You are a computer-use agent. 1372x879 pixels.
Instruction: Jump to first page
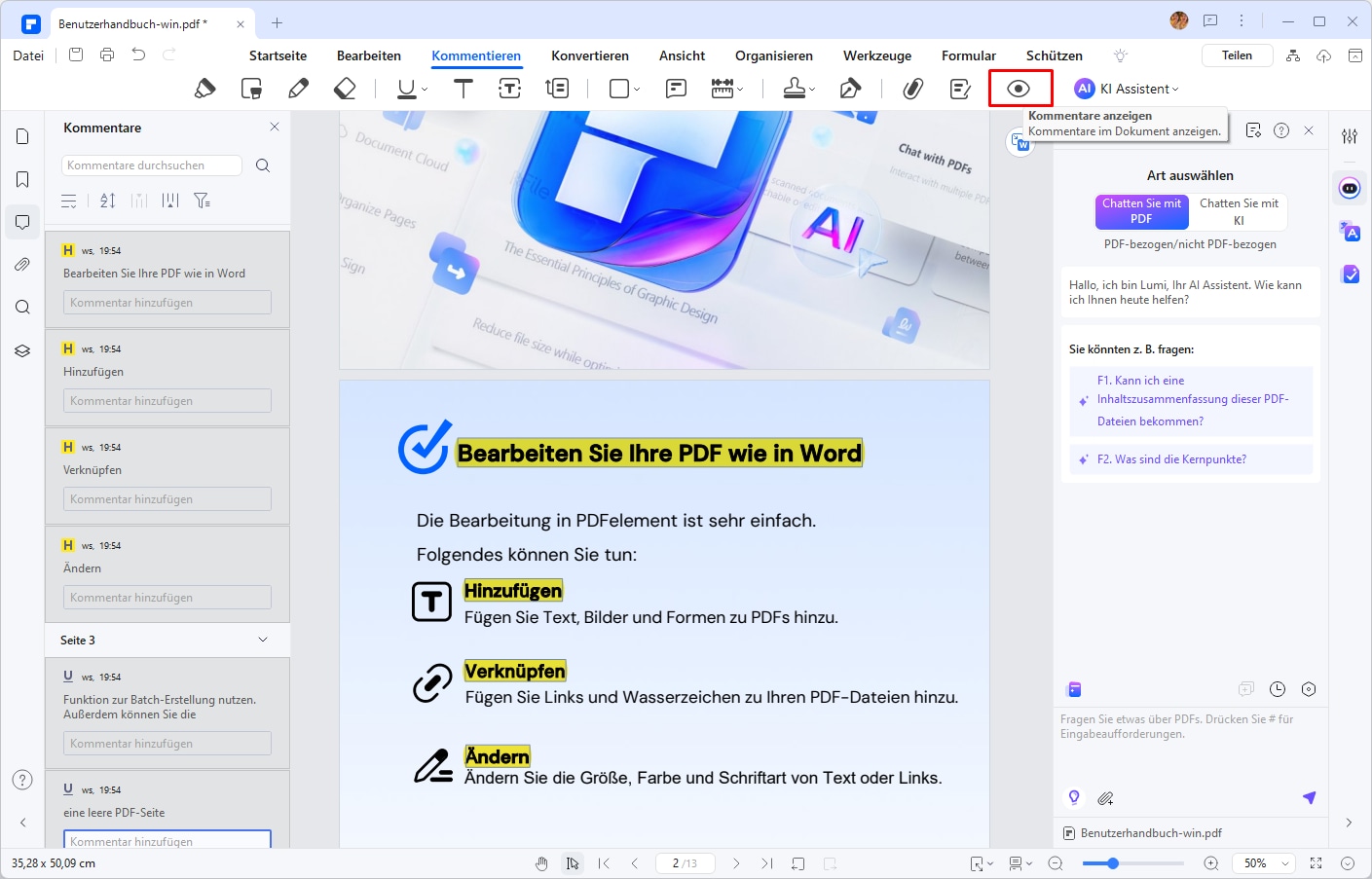(604, 863)
